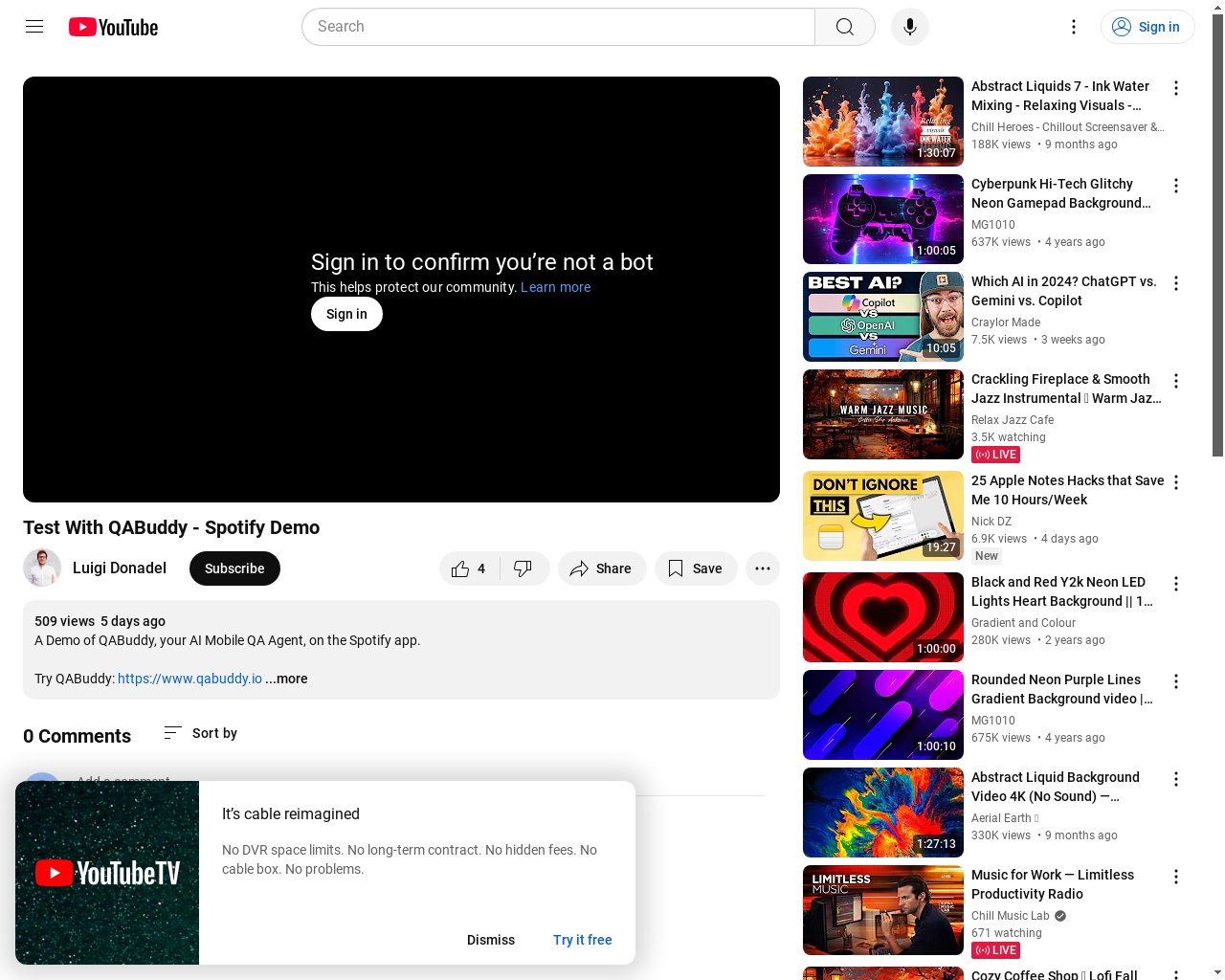This screenshot has width=1225, height=980.
Task: Go to the YouTube home logo
Action: (113, 27)
